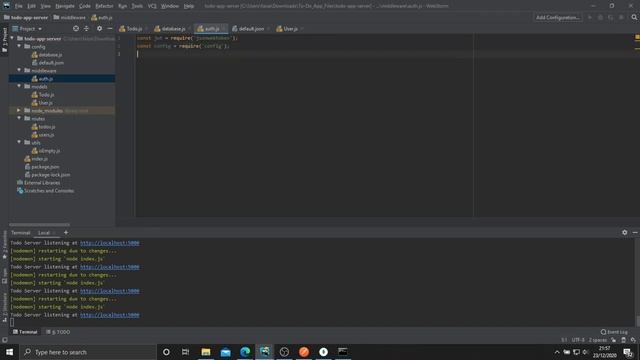Click the disabled Run arrow icon
Image resolution: width=640 pixels, height=360 pixels.
590,18
